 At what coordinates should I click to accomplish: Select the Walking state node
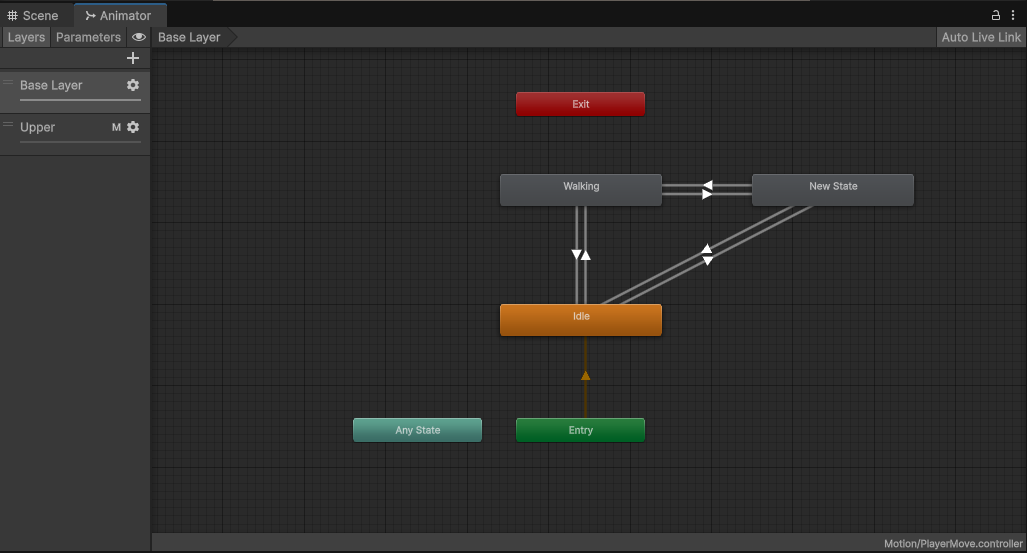(580, 190)
